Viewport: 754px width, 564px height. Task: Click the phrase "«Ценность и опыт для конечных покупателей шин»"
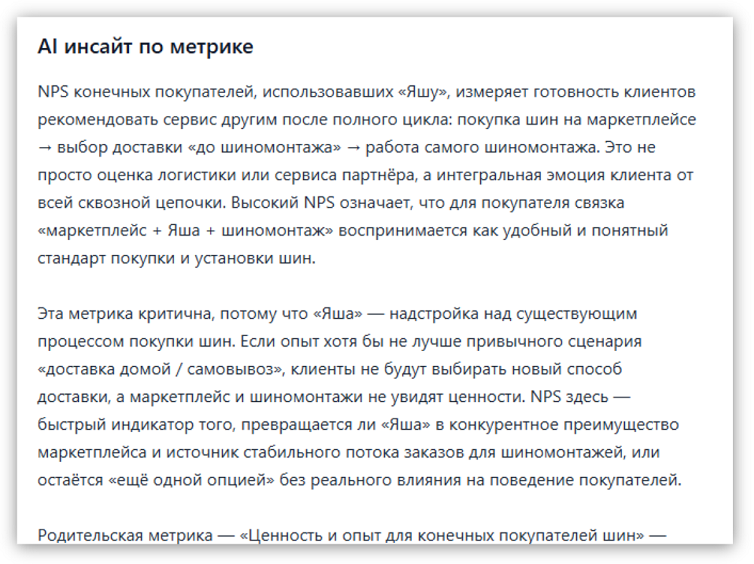(441, 535)
